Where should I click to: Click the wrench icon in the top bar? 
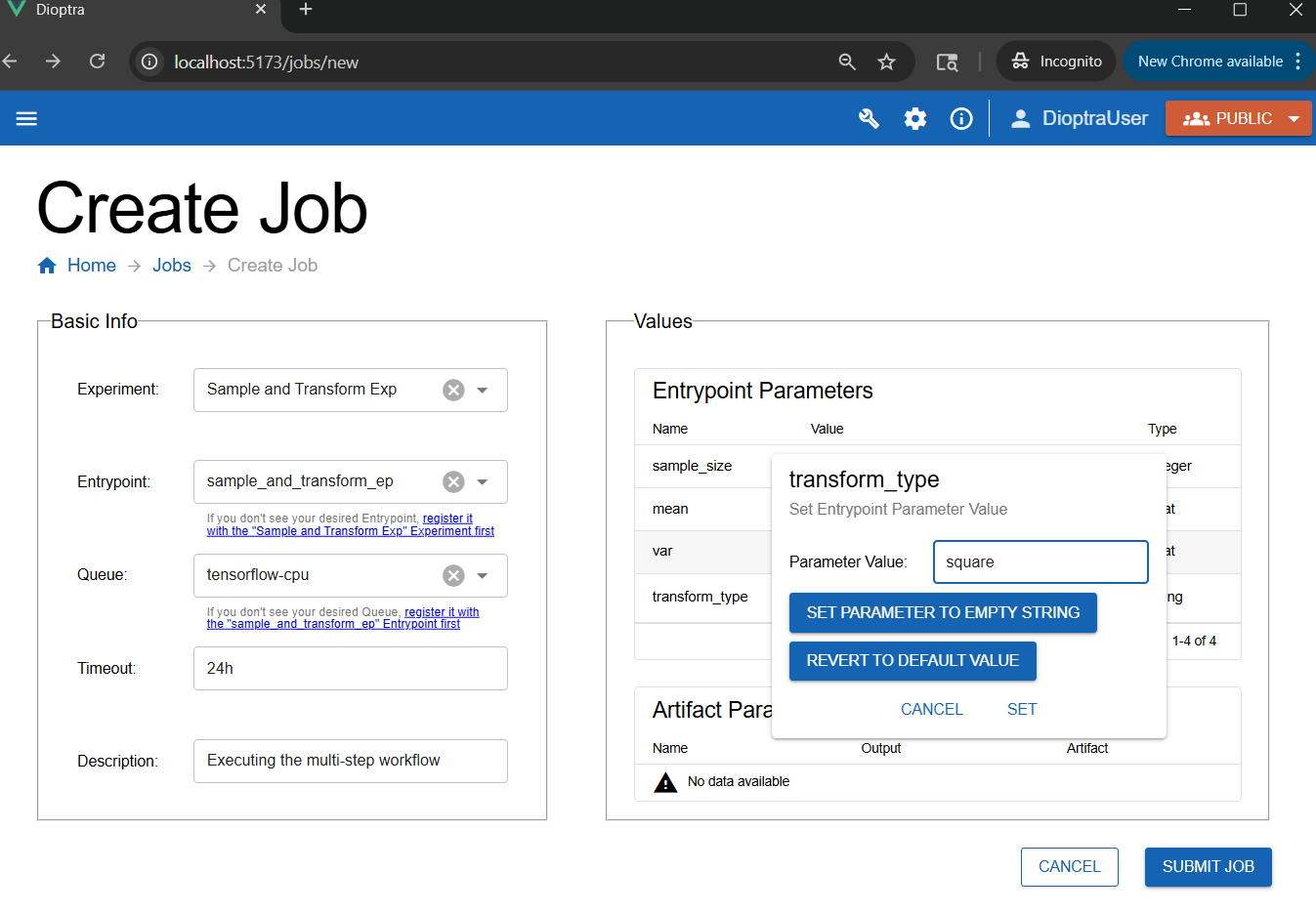pos(869,118)
